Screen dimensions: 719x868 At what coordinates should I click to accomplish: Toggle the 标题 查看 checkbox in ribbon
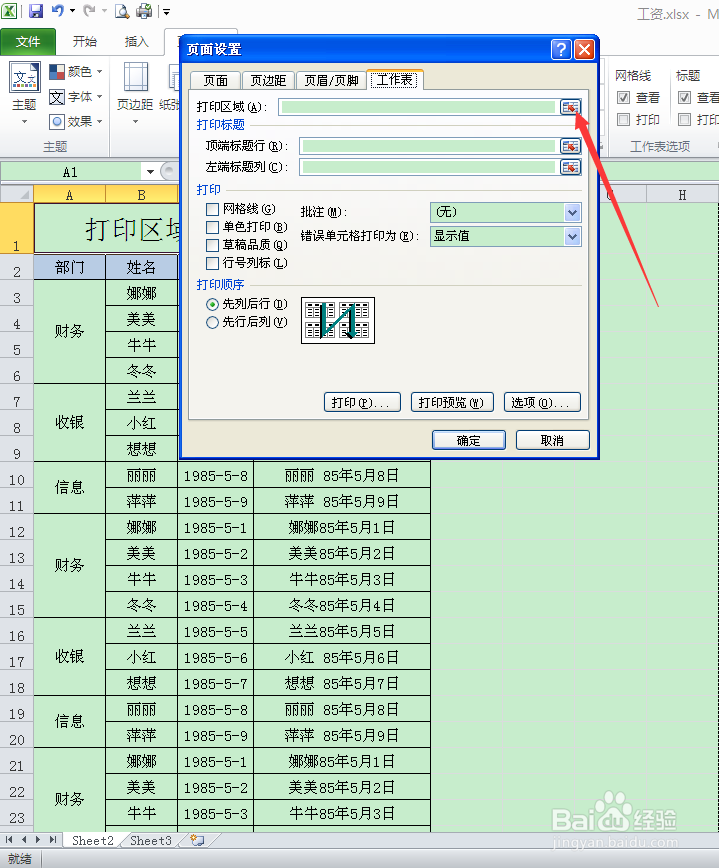[x=685, y=98]
